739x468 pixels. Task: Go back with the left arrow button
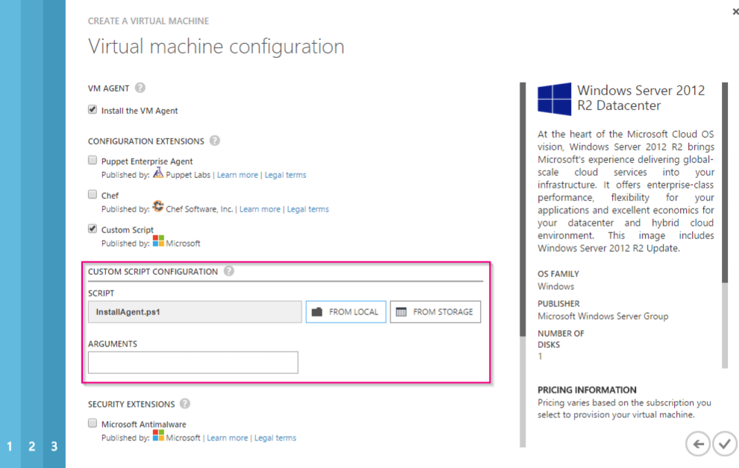698,443
